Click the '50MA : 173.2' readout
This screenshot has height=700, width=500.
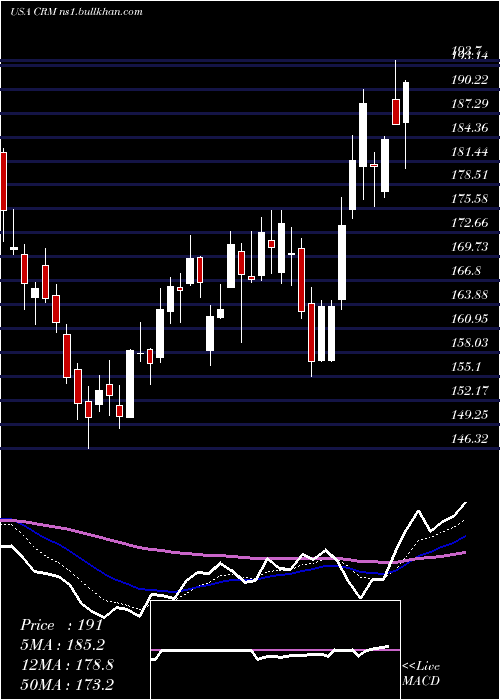coord(67,684)
